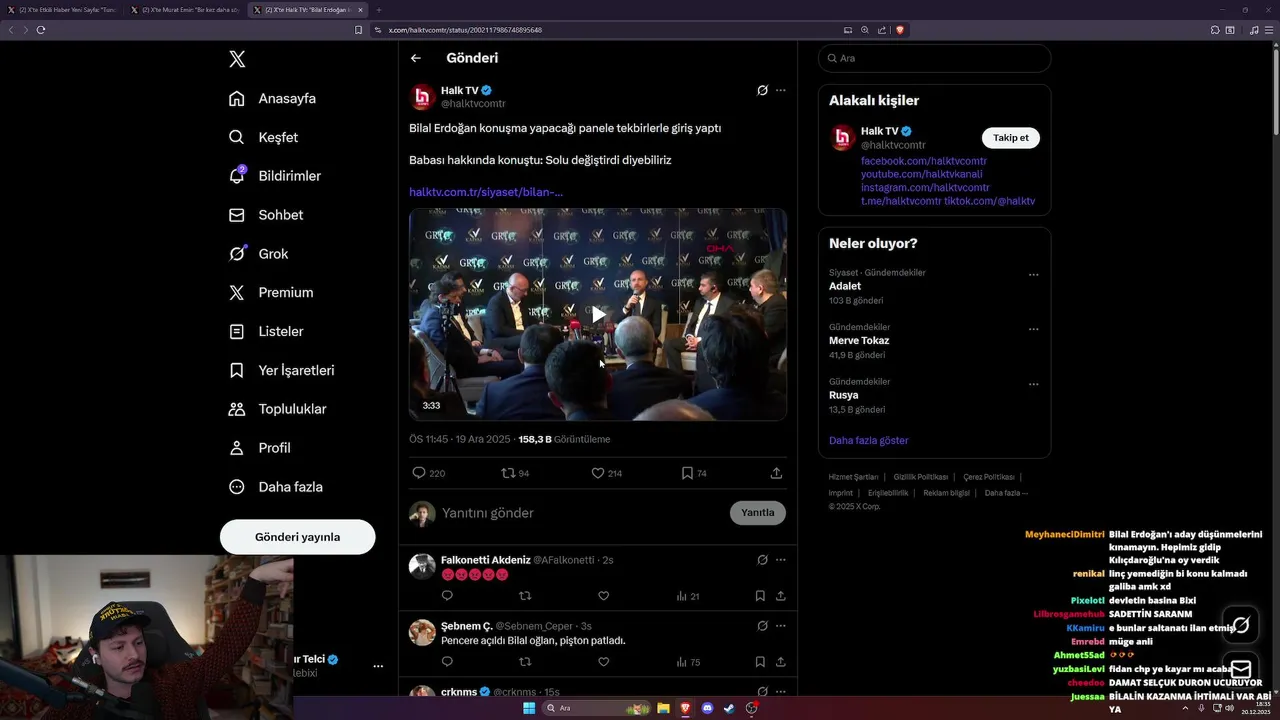The width and height of the screenshot is (1280, 720).
Task: Like Şebnem Ç. comment
Action: (x=603, y=662)
